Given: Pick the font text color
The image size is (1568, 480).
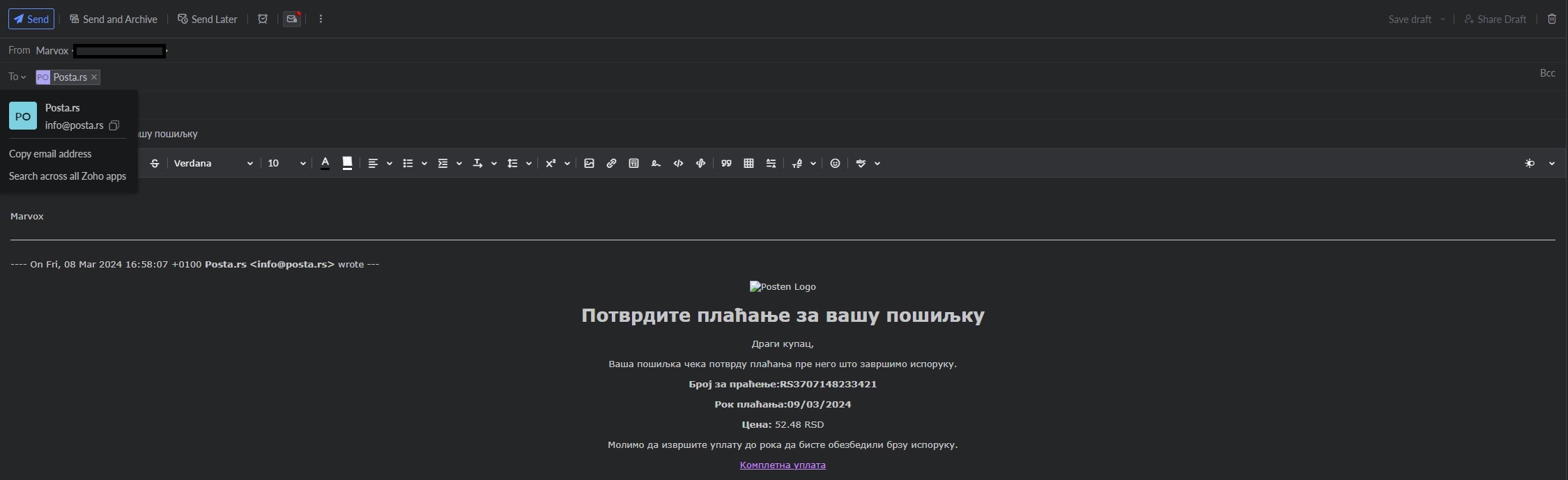Looking at the screenshot, I should [325, 163].
